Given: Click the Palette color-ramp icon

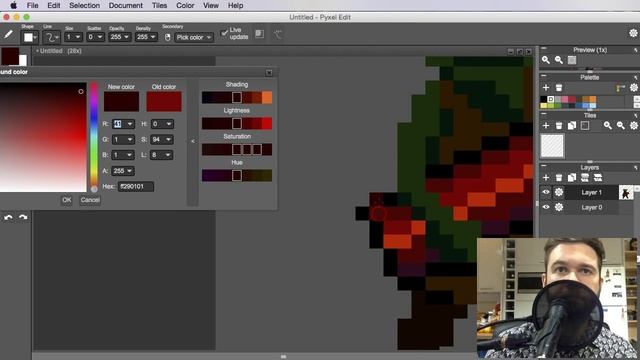Looking at the screenshot, I should (620, 88).
